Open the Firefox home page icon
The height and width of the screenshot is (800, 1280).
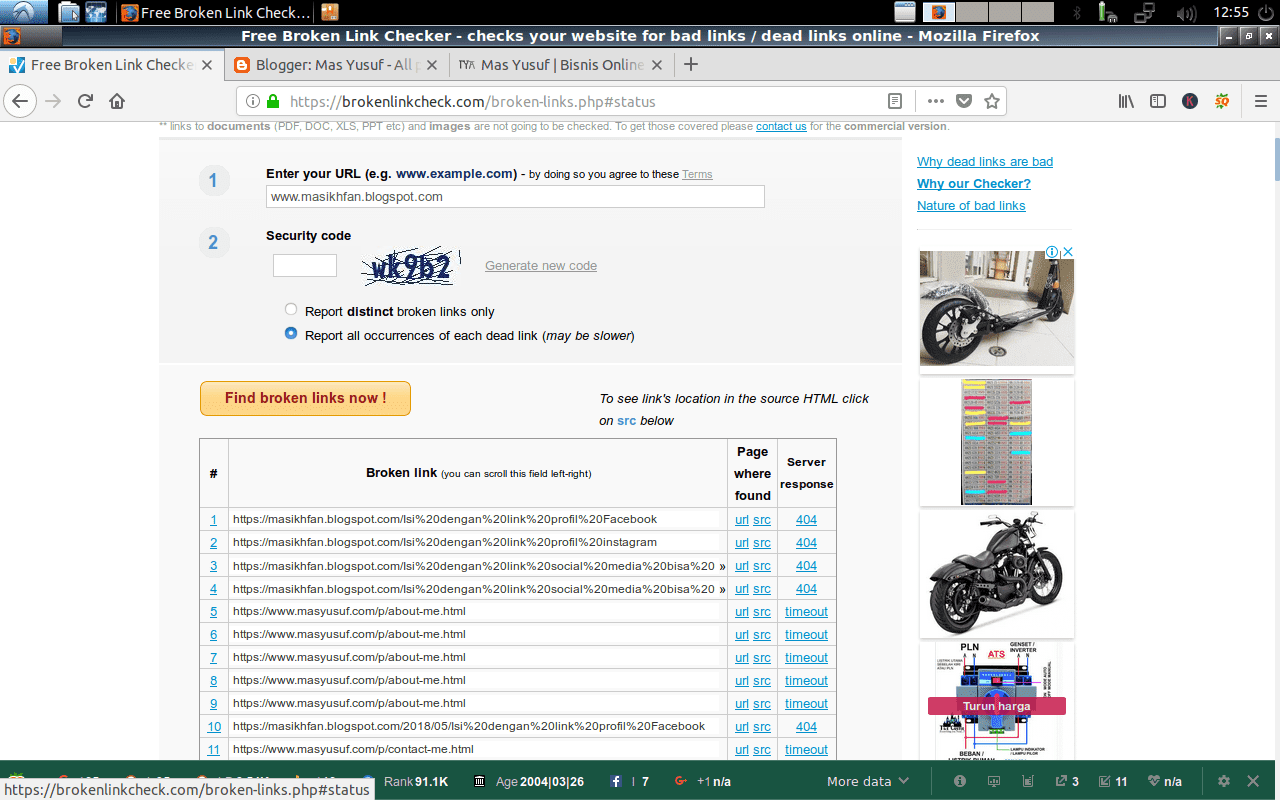tap(117, 101)
